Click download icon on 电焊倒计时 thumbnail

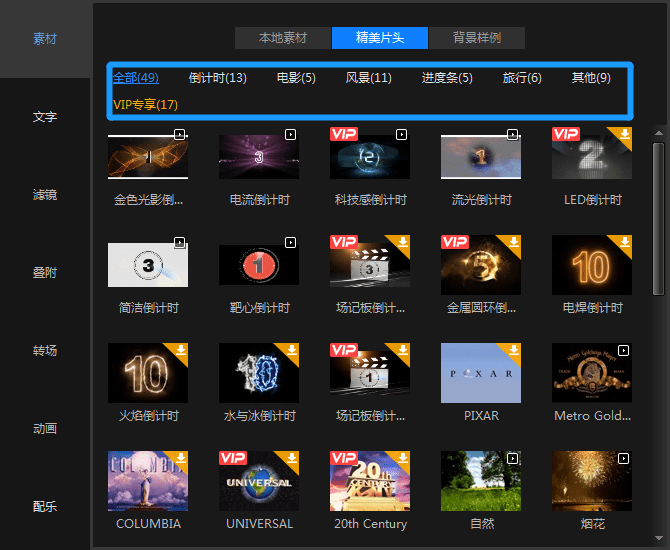(625, 242)
